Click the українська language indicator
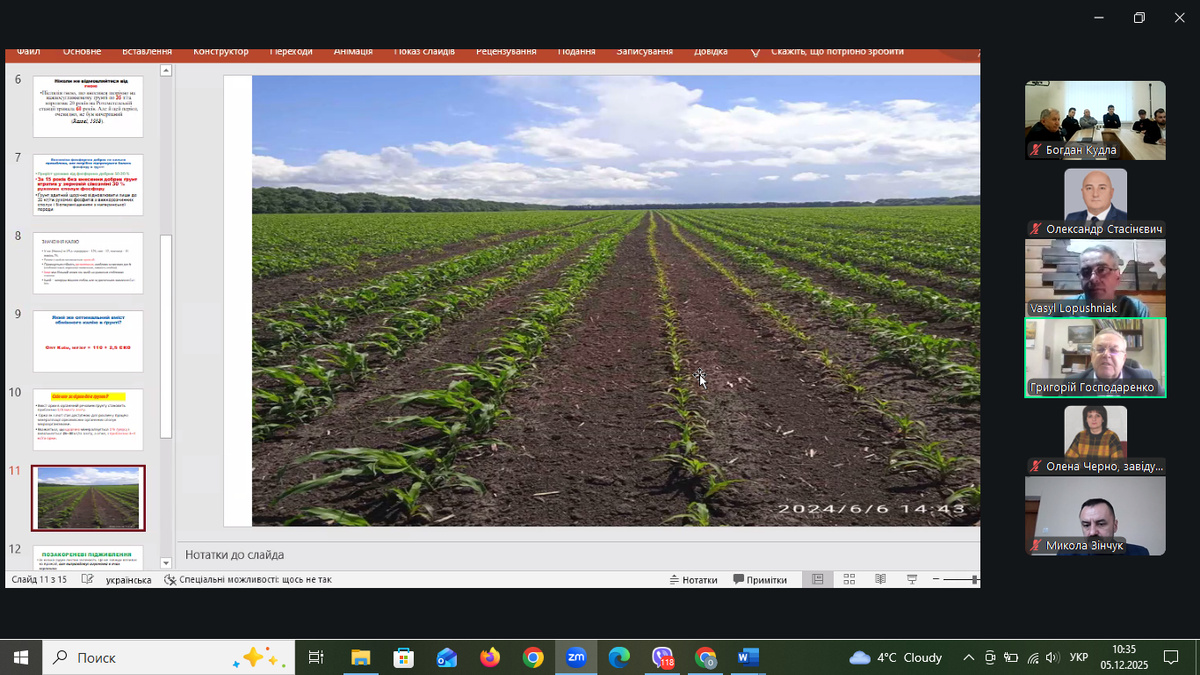The width and height of the screenshot is (1200, 675). click(x=128, y=580)
